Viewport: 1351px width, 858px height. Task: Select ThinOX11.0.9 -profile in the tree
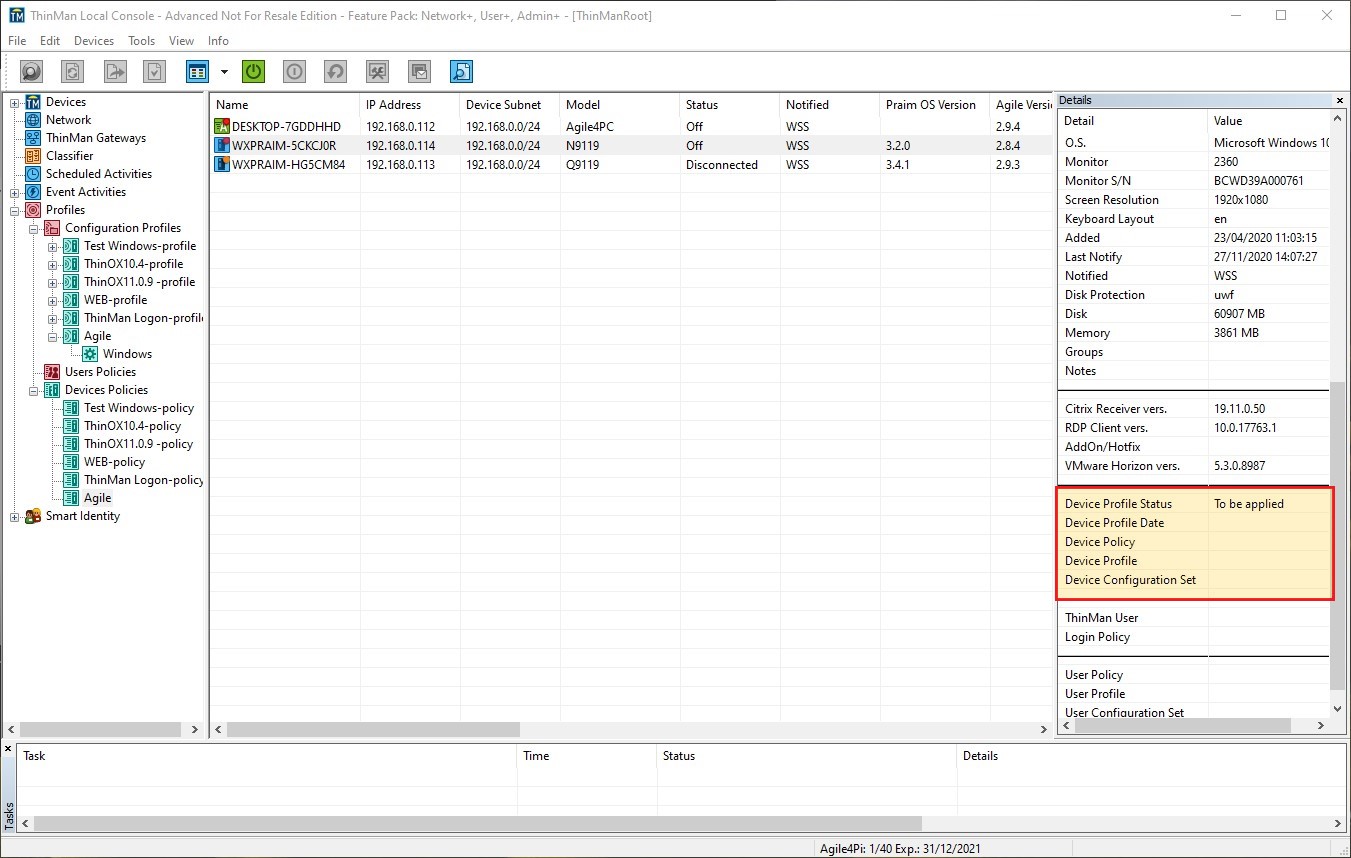[139, 282]
